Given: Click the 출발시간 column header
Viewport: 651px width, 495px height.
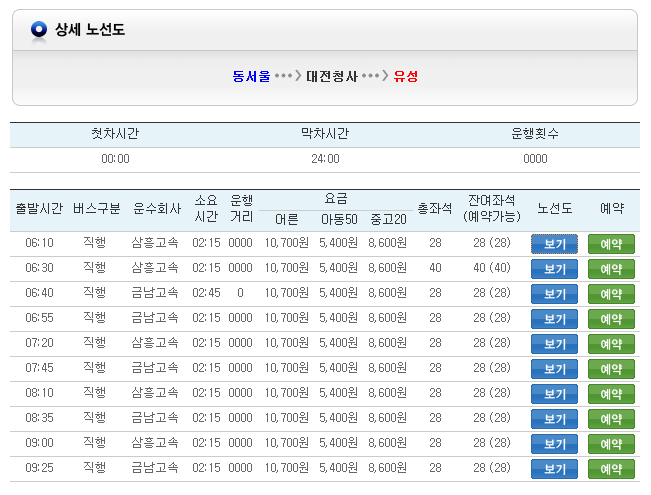Looking at the screenshot, I should [39, 208].
